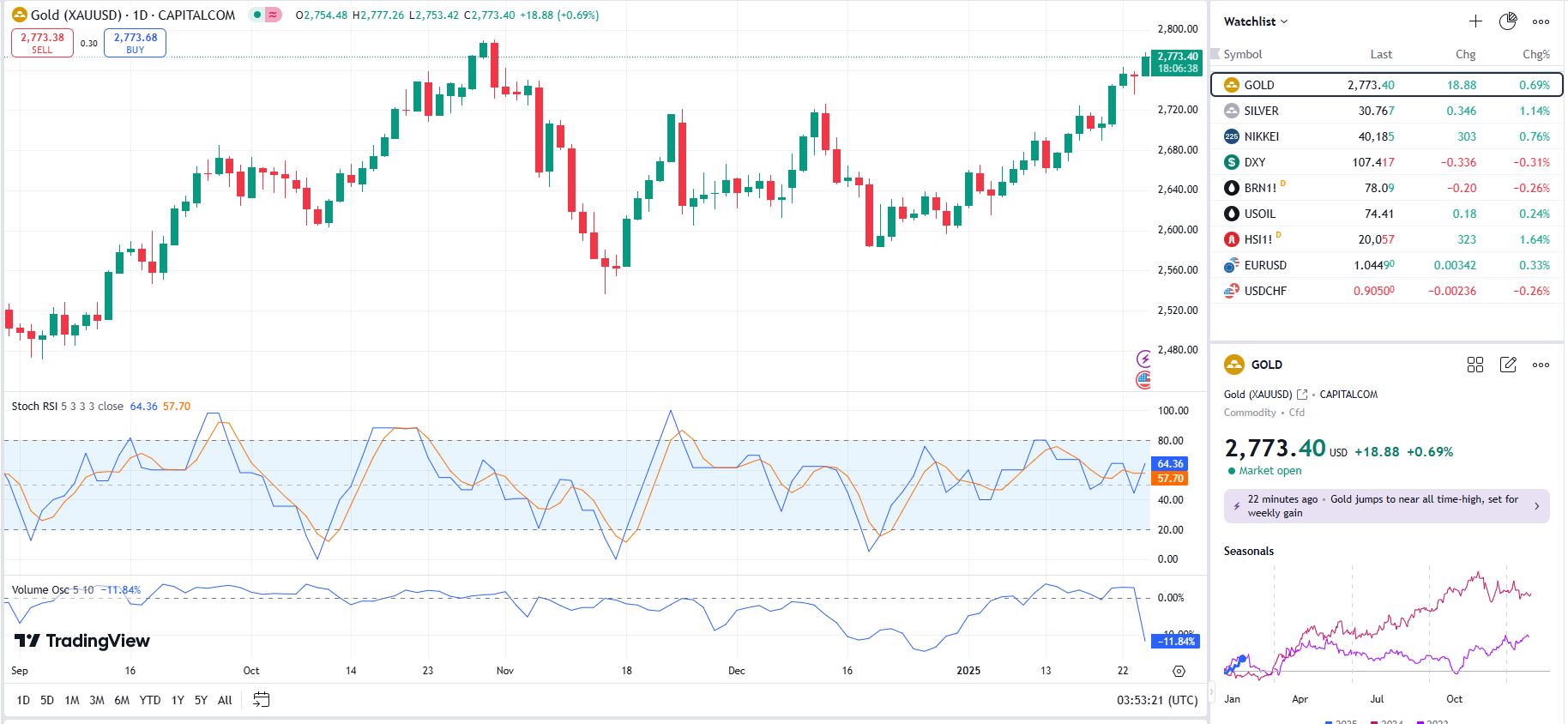
Task: Click the green market open status indicator
Action: coord(1232,471)
